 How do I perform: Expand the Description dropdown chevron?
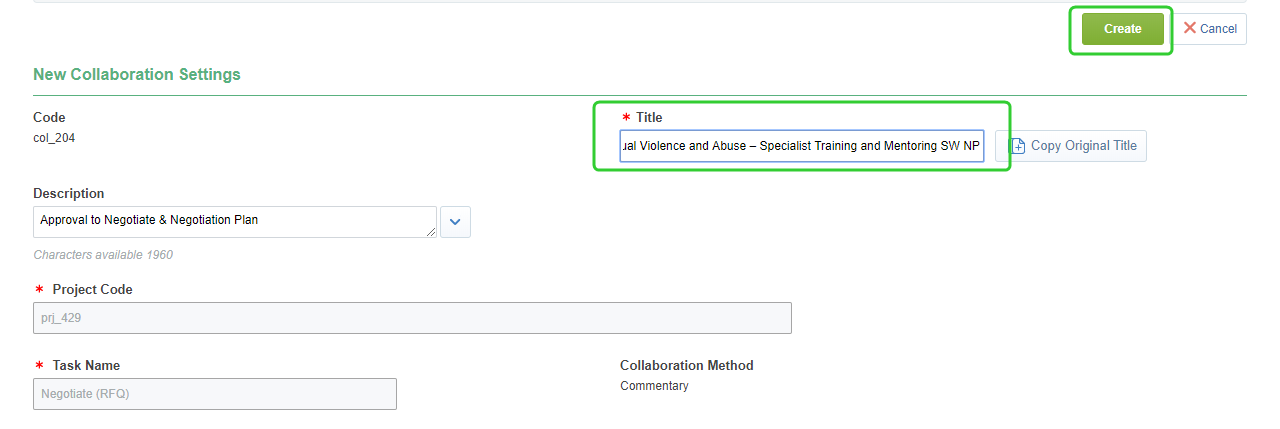pos(455,222)
